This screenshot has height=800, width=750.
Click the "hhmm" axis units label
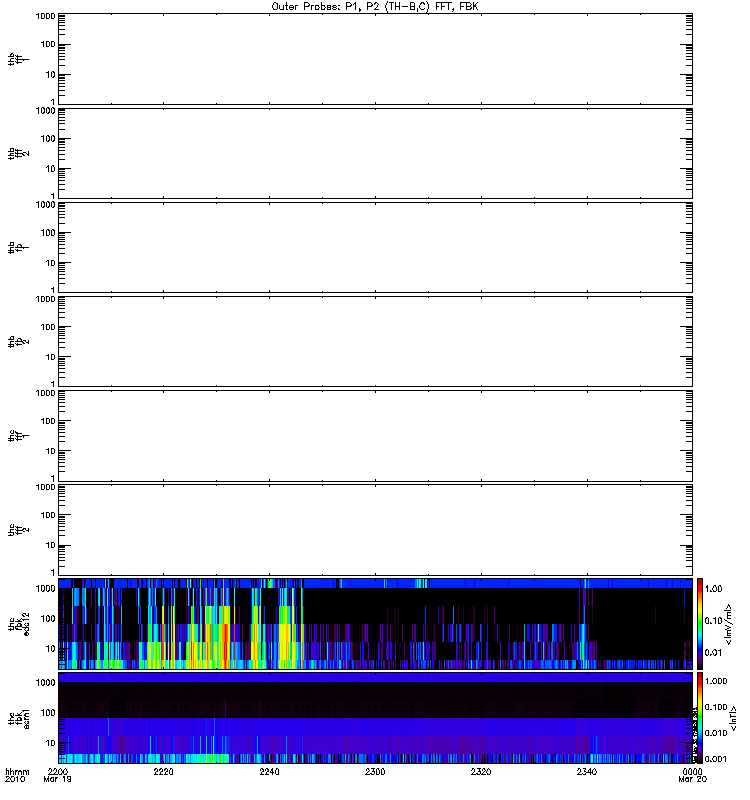(x=17, y=772)
